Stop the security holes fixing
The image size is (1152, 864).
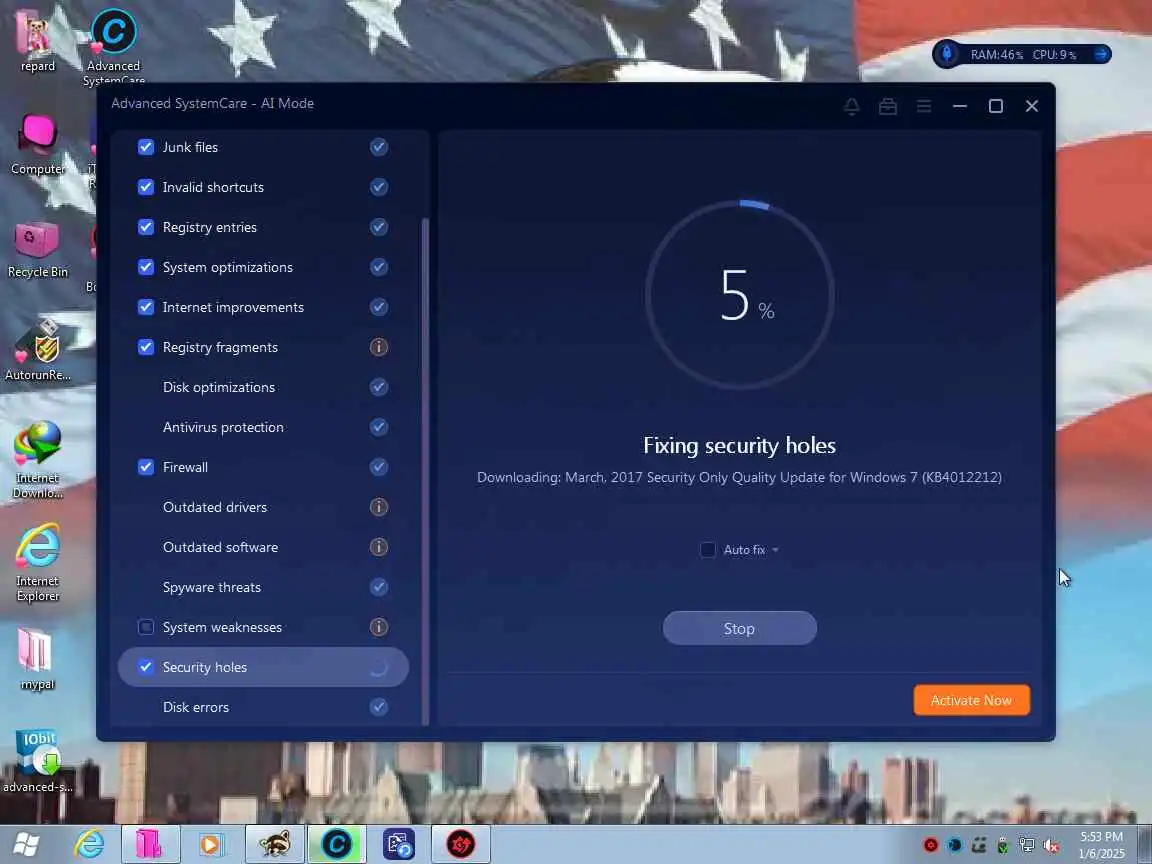coord(739,628)
